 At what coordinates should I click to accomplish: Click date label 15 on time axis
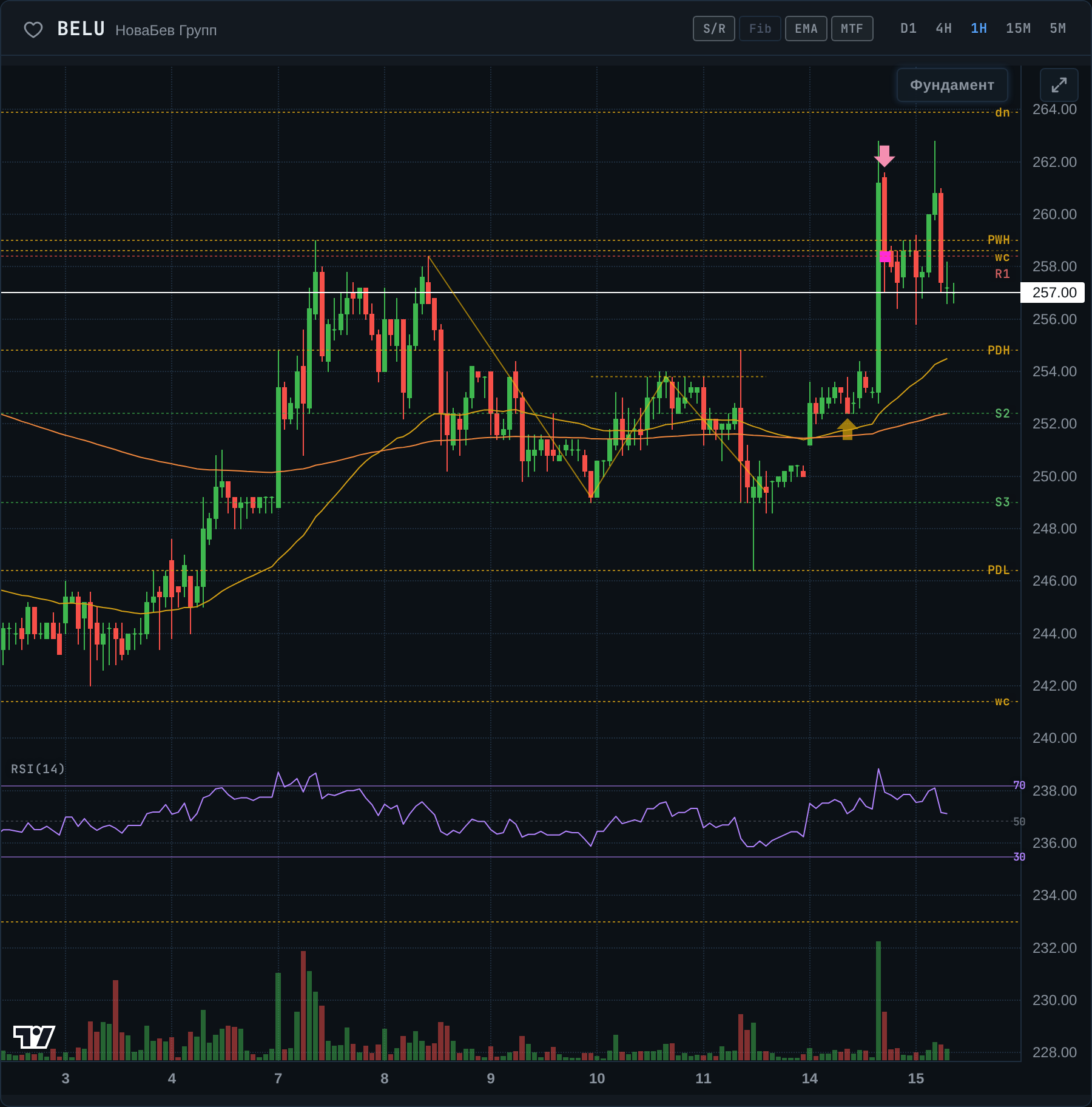[x=916, y=1078]
